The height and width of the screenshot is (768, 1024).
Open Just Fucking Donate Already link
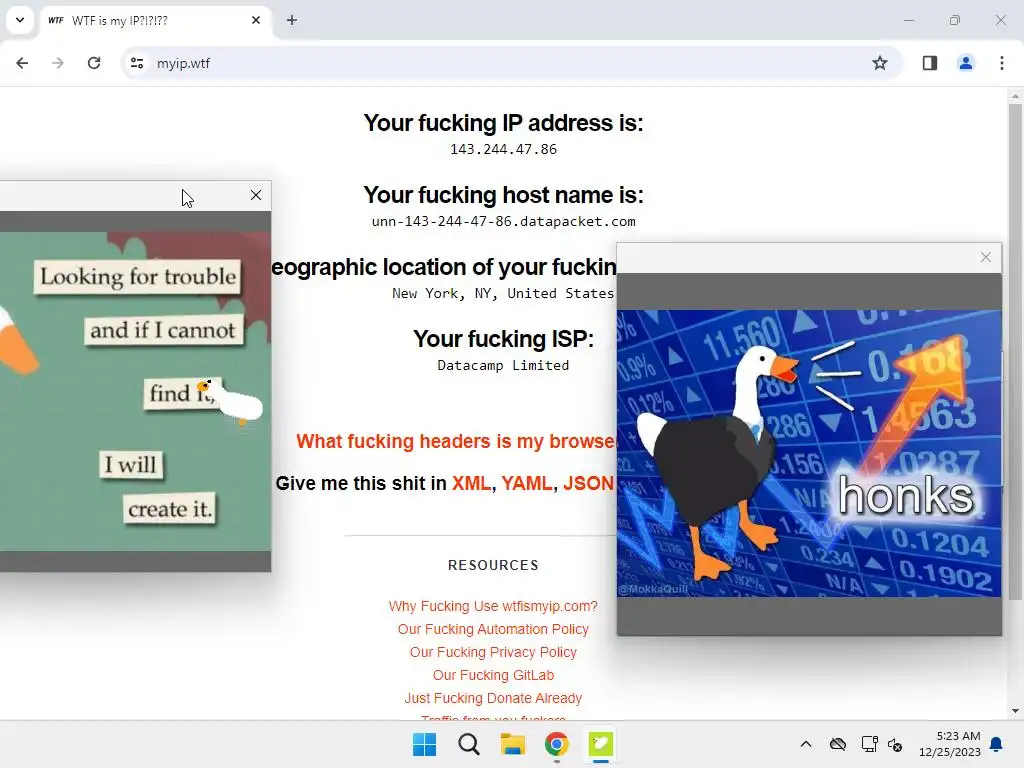click(x=493, y=698)
